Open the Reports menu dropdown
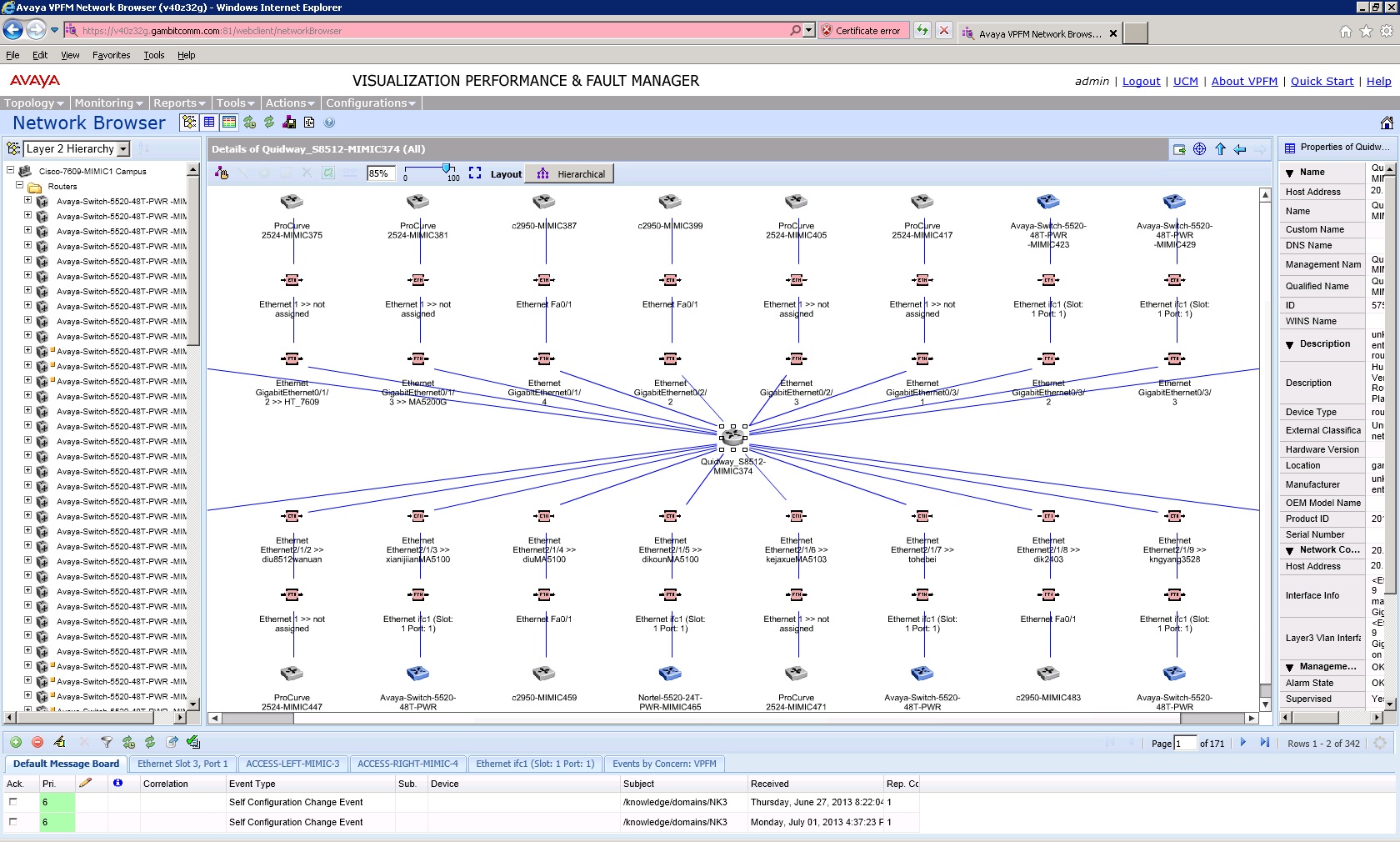This screenshot has height=842, width=1400. [x=180, y=103]
